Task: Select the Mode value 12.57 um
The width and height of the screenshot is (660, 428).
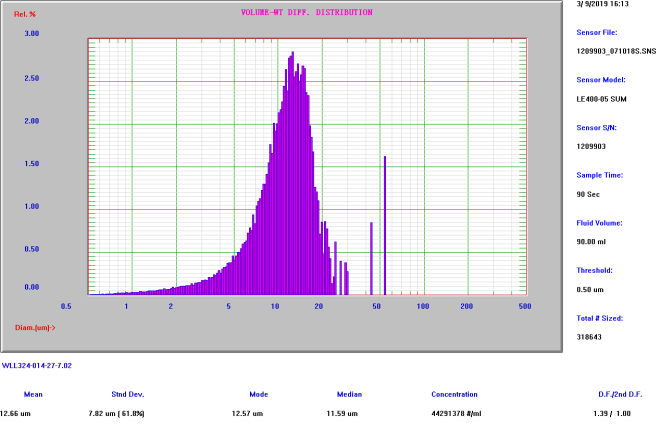Action: point(246,413)
